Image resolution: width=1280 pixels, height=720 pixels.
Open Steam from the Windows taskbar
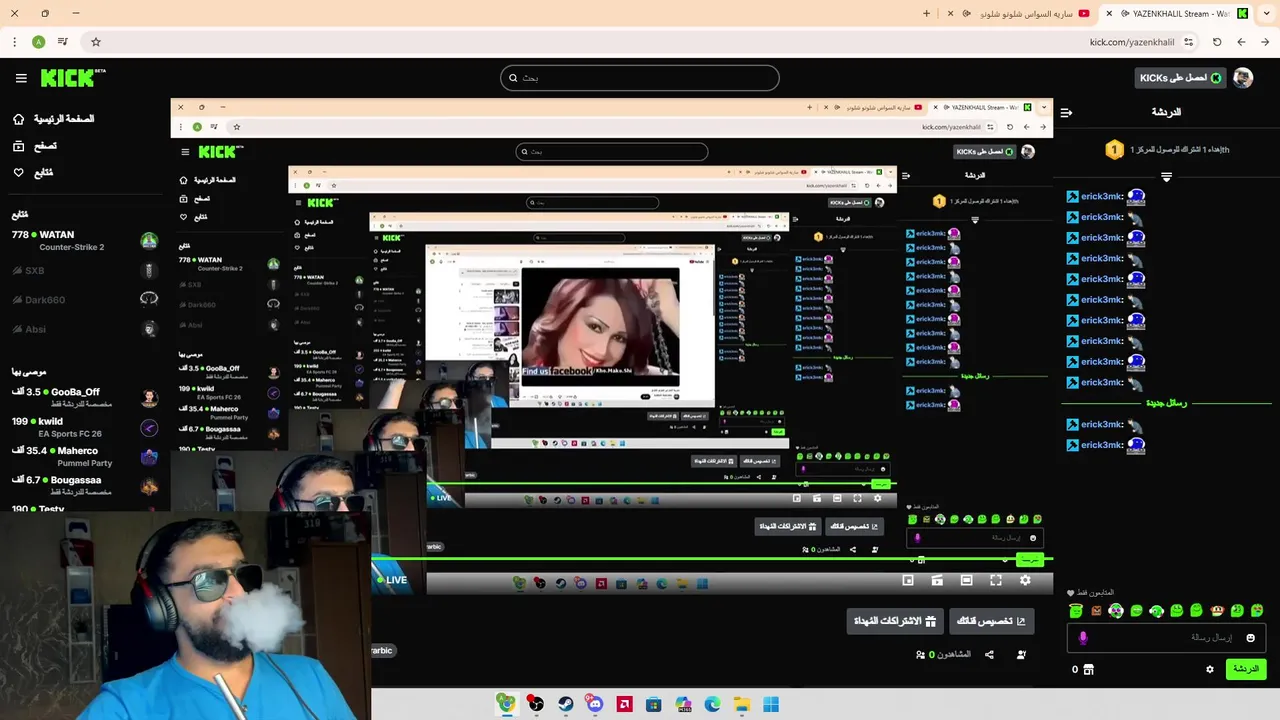coord(566,704)
